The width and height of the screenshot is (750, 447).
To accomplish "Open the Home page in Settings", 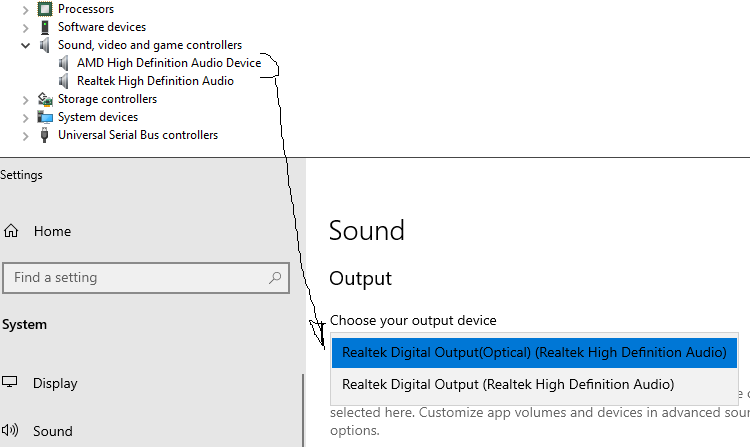I will pyautogui.click(x=52, y=231).
